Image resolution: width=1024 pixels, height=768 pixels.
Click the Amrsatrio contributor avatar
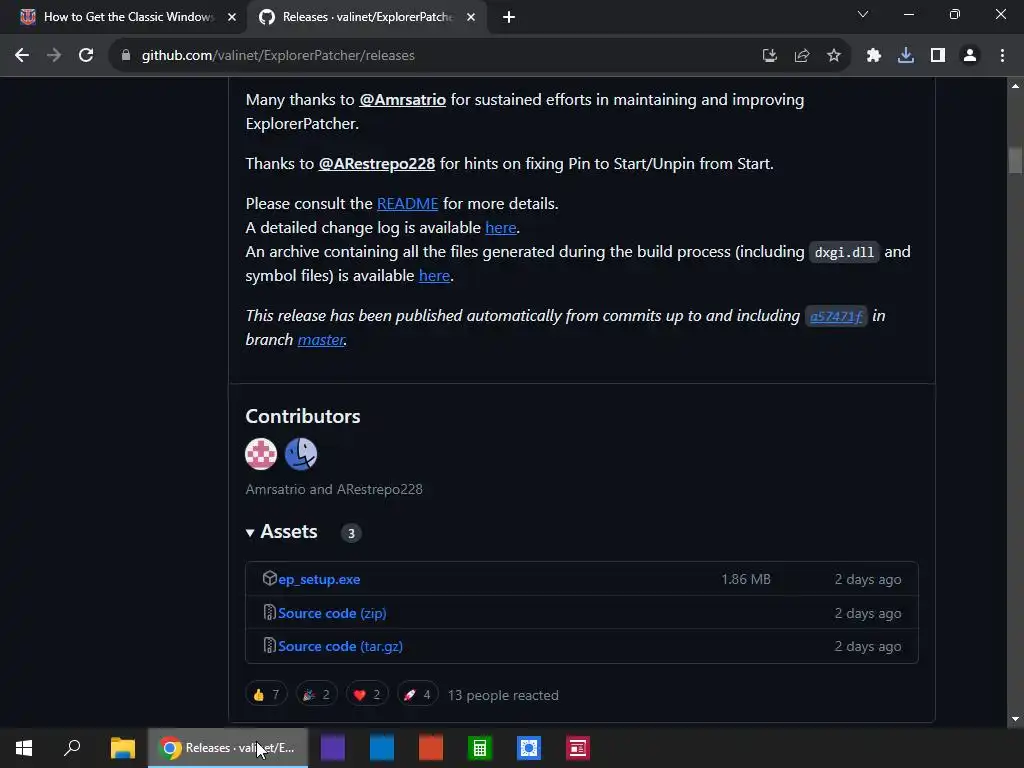tap(261, 454)
